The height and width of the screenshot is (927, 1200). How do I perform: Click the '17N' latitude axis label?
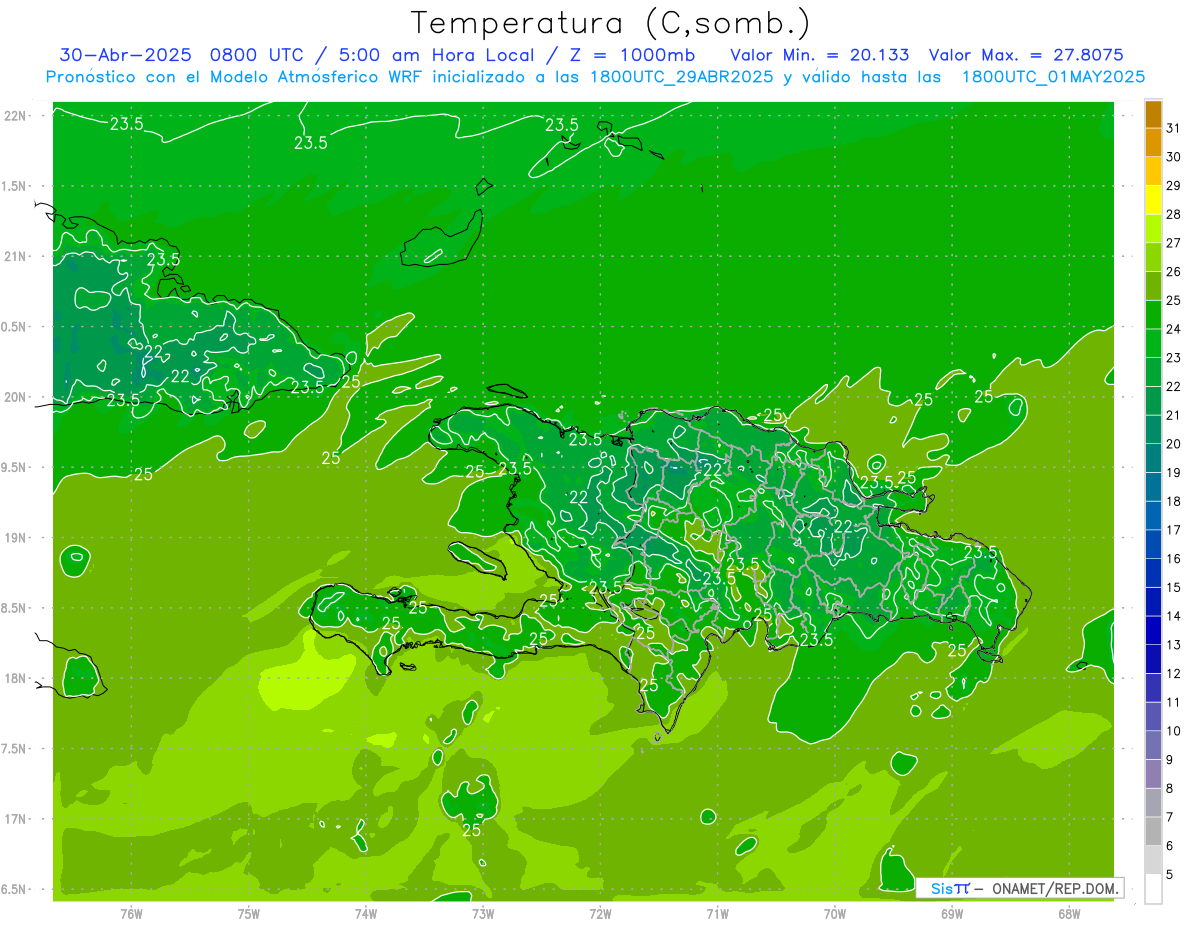17,819
